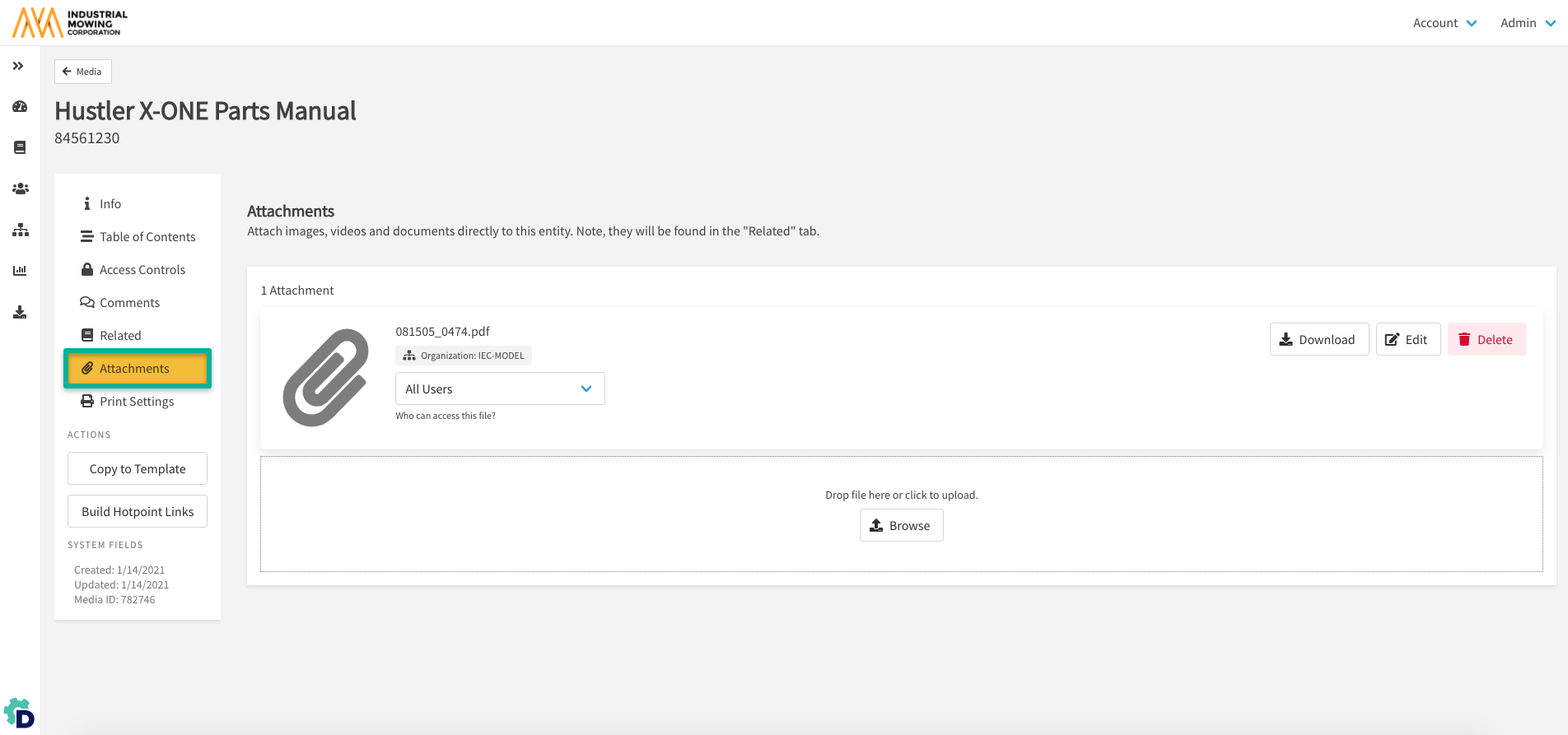1568x735 pixels.
Task: Expand the Account menu
Action: pyautogui.click(x=1444, y=23)
